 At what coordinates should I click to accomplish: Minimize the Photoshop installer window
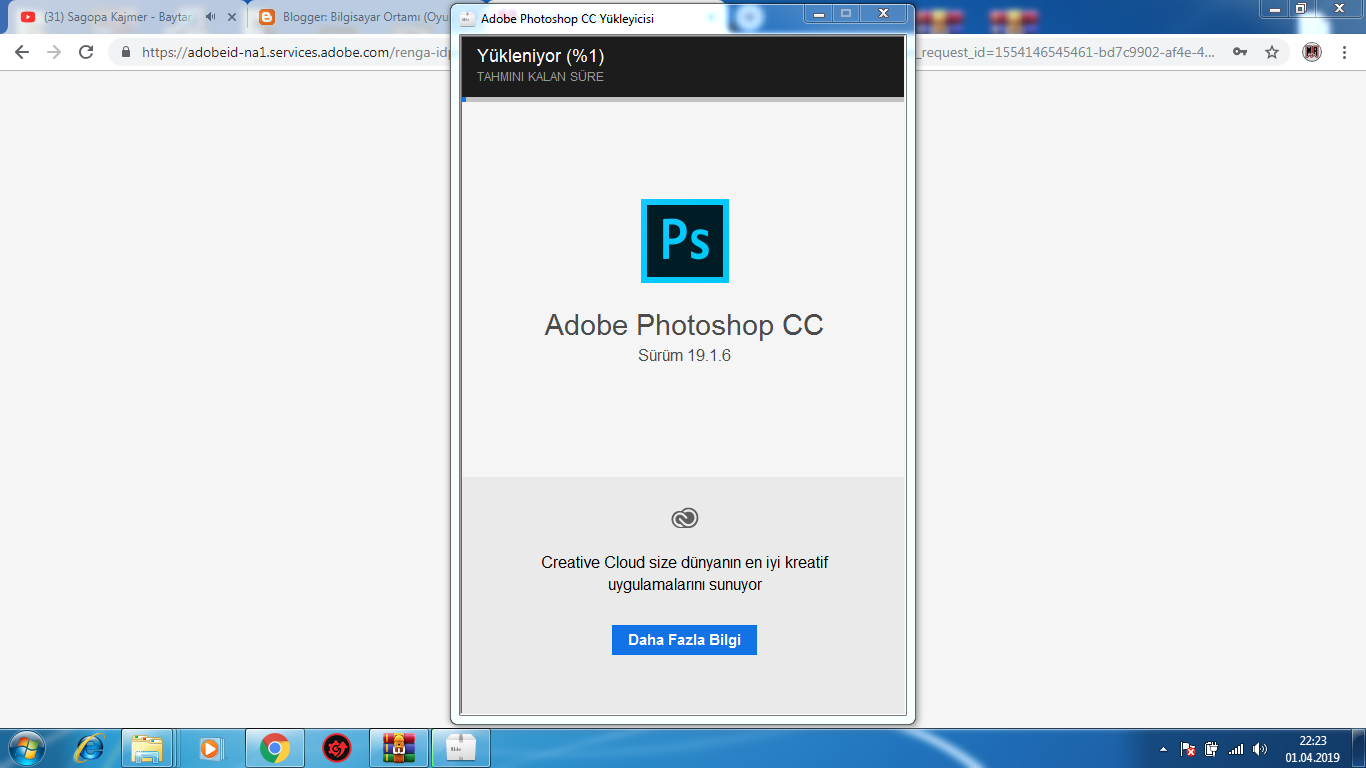pyautogui.click(x=819, y=13)
